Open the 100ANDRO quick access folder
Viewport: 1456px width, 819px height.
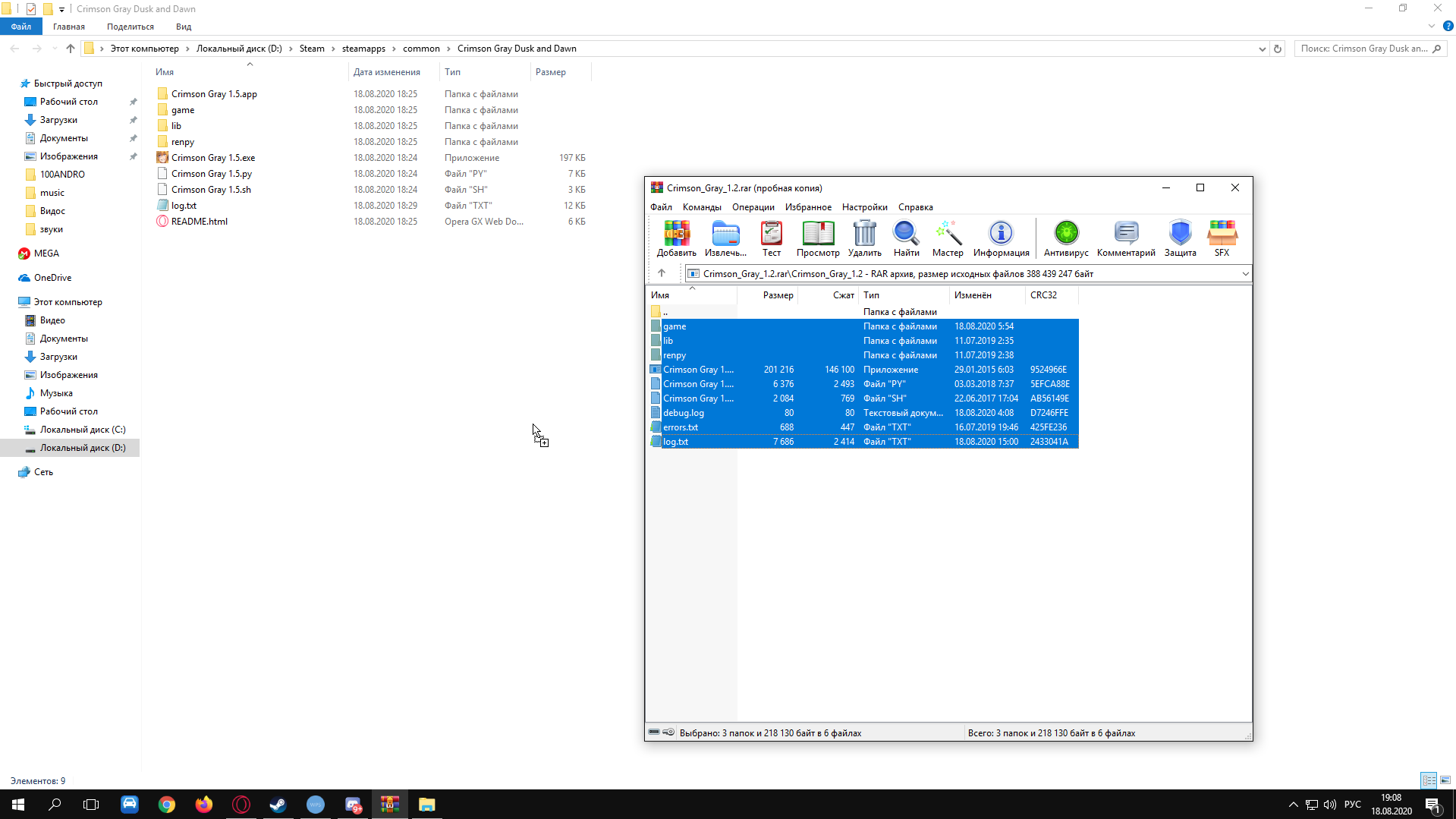[x=62, y=175]
